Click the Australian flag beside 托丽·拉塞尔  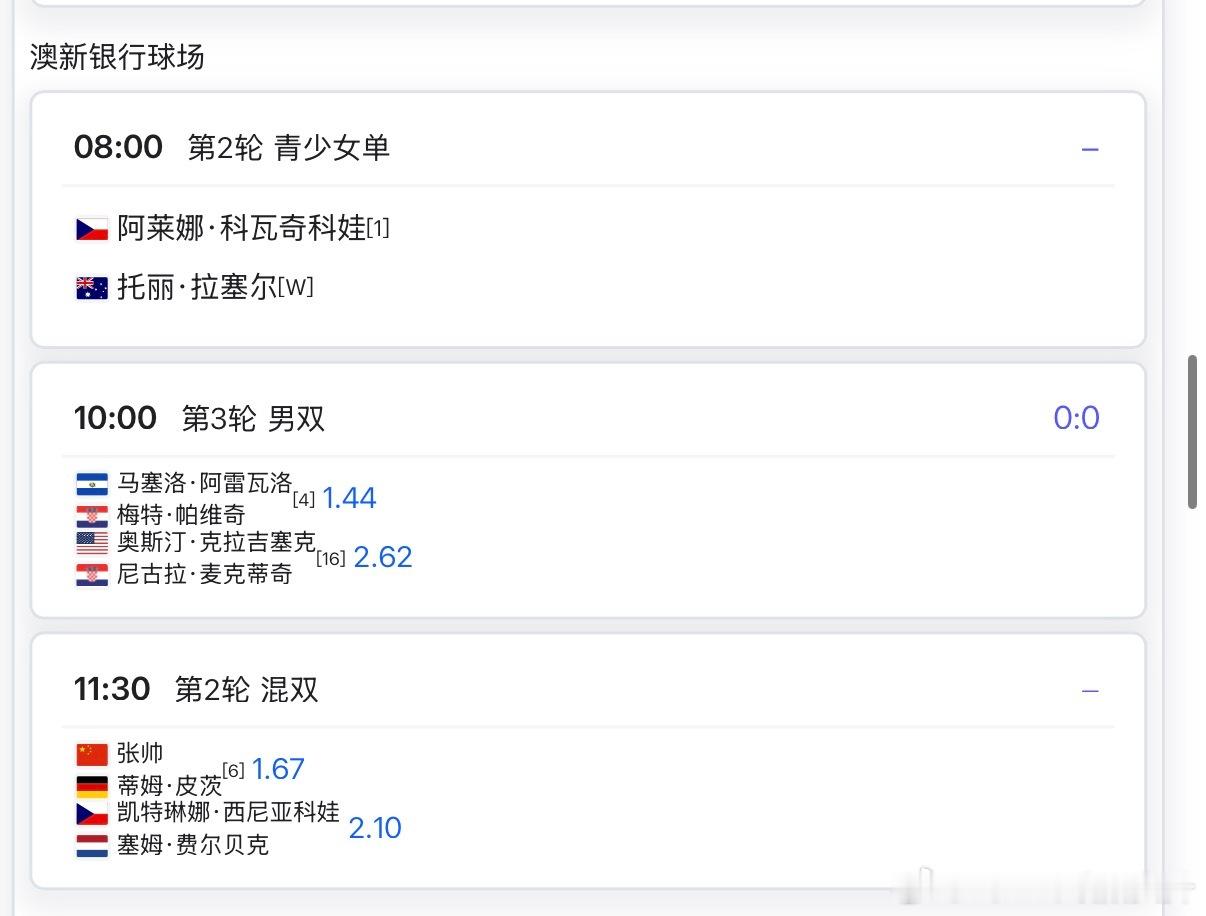[92, 288]
